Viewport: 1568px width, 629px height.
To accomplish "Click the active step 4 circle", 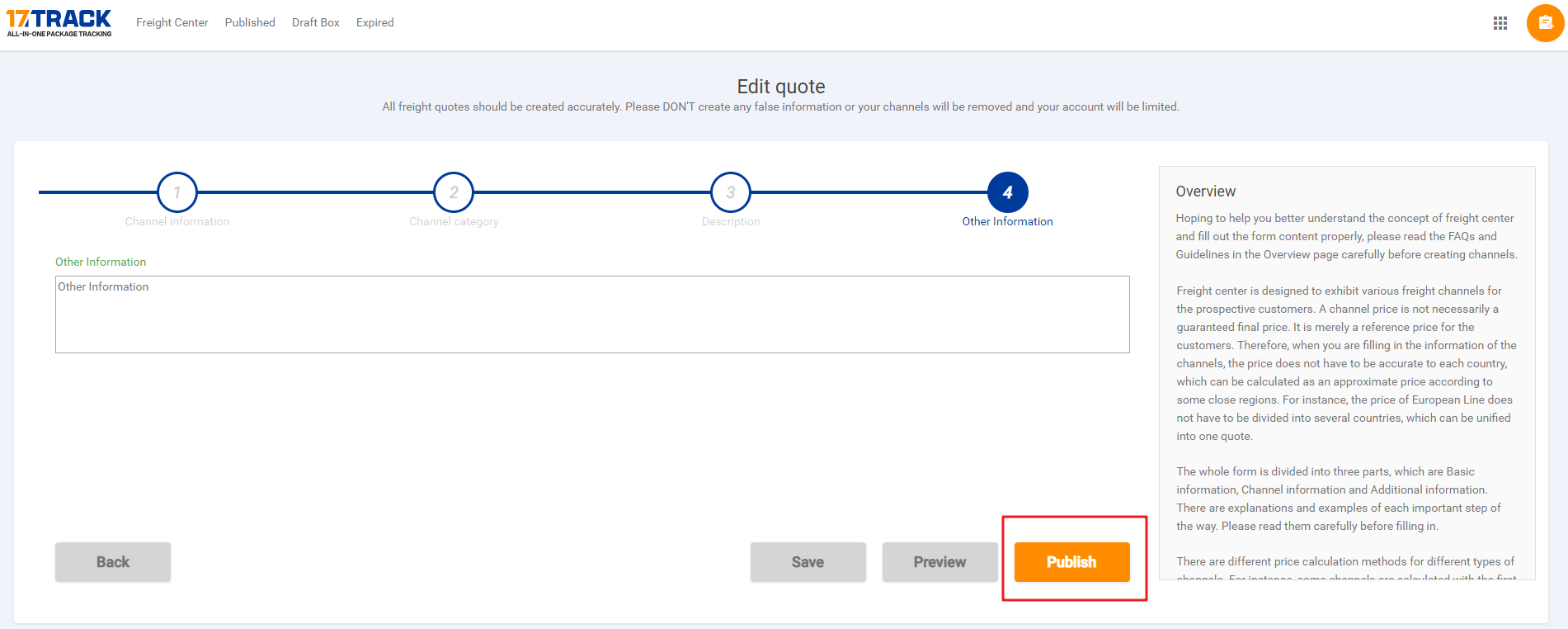I will 1007,192.
